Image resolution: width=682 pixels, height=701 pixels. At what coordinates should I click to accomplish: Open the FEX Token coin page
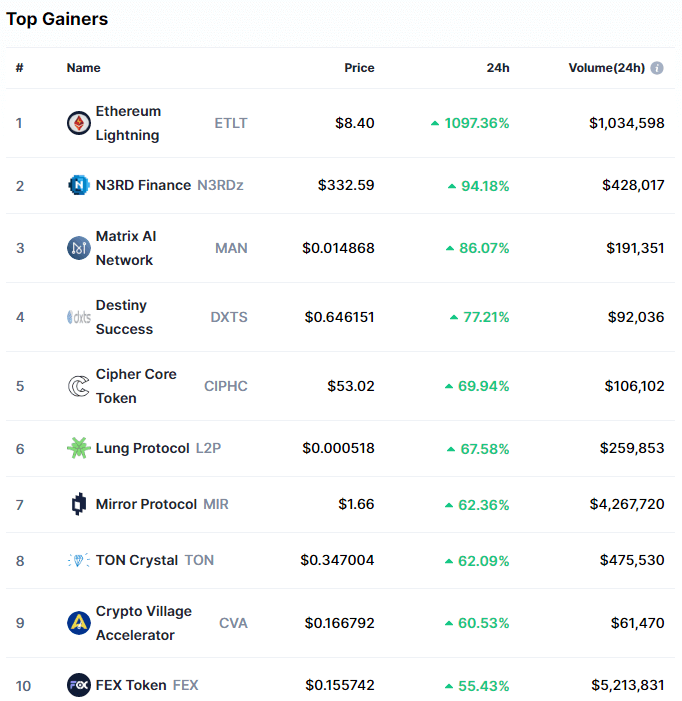131,685
